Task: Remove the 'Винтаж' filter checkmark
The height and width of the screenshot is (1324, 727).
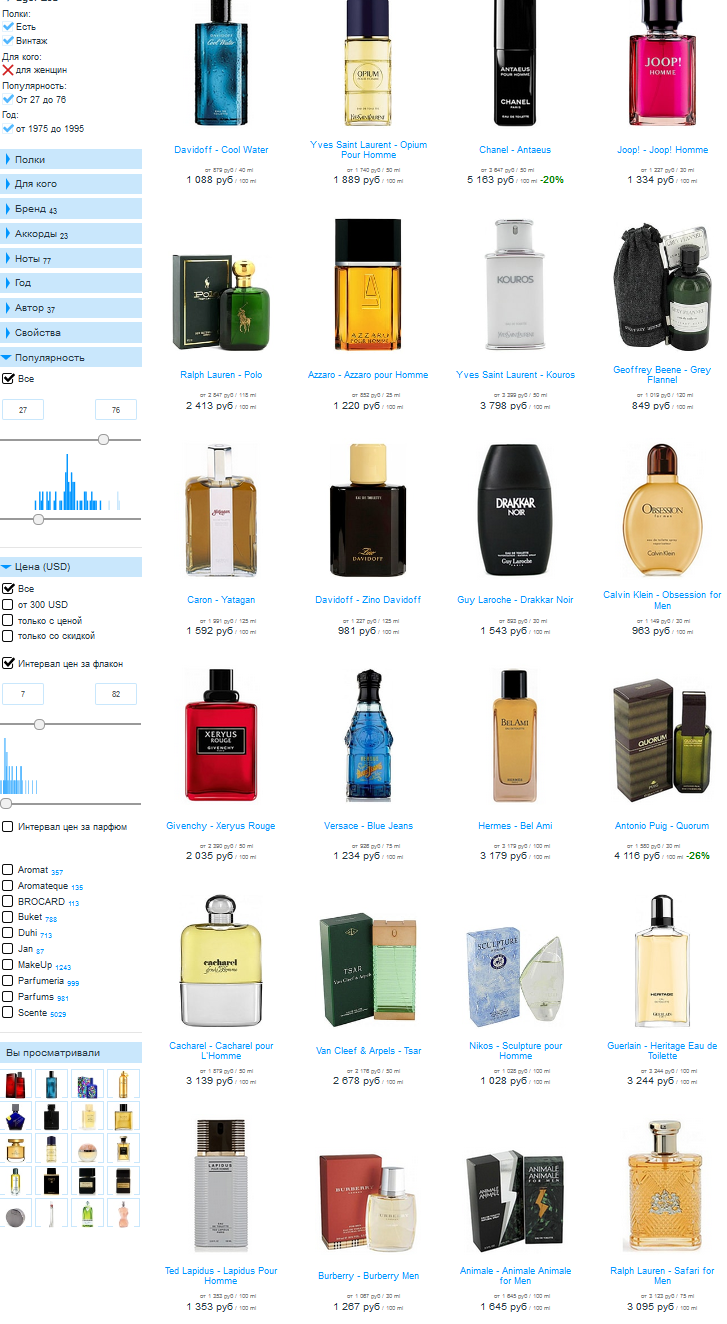Action: pyautogui.click(x=8, y=41)
